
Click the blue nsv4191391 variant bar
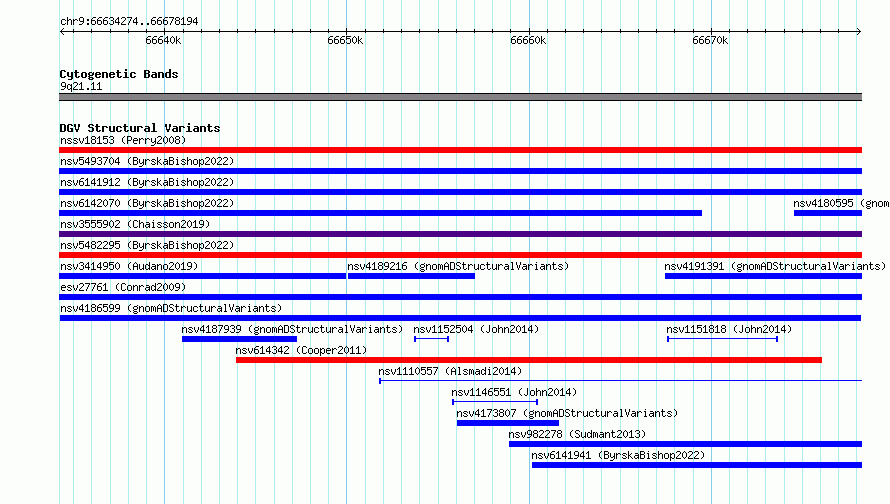tap(763, 276)
